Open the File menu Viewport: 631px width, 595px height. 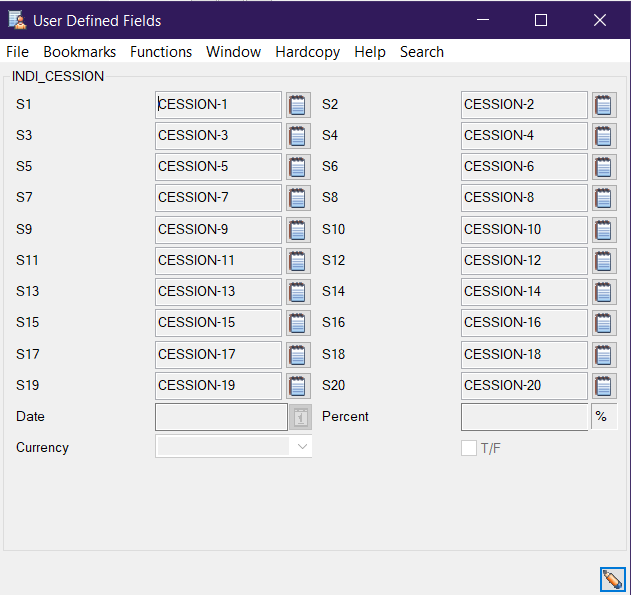pyautogui.click(x=18, y=52)
